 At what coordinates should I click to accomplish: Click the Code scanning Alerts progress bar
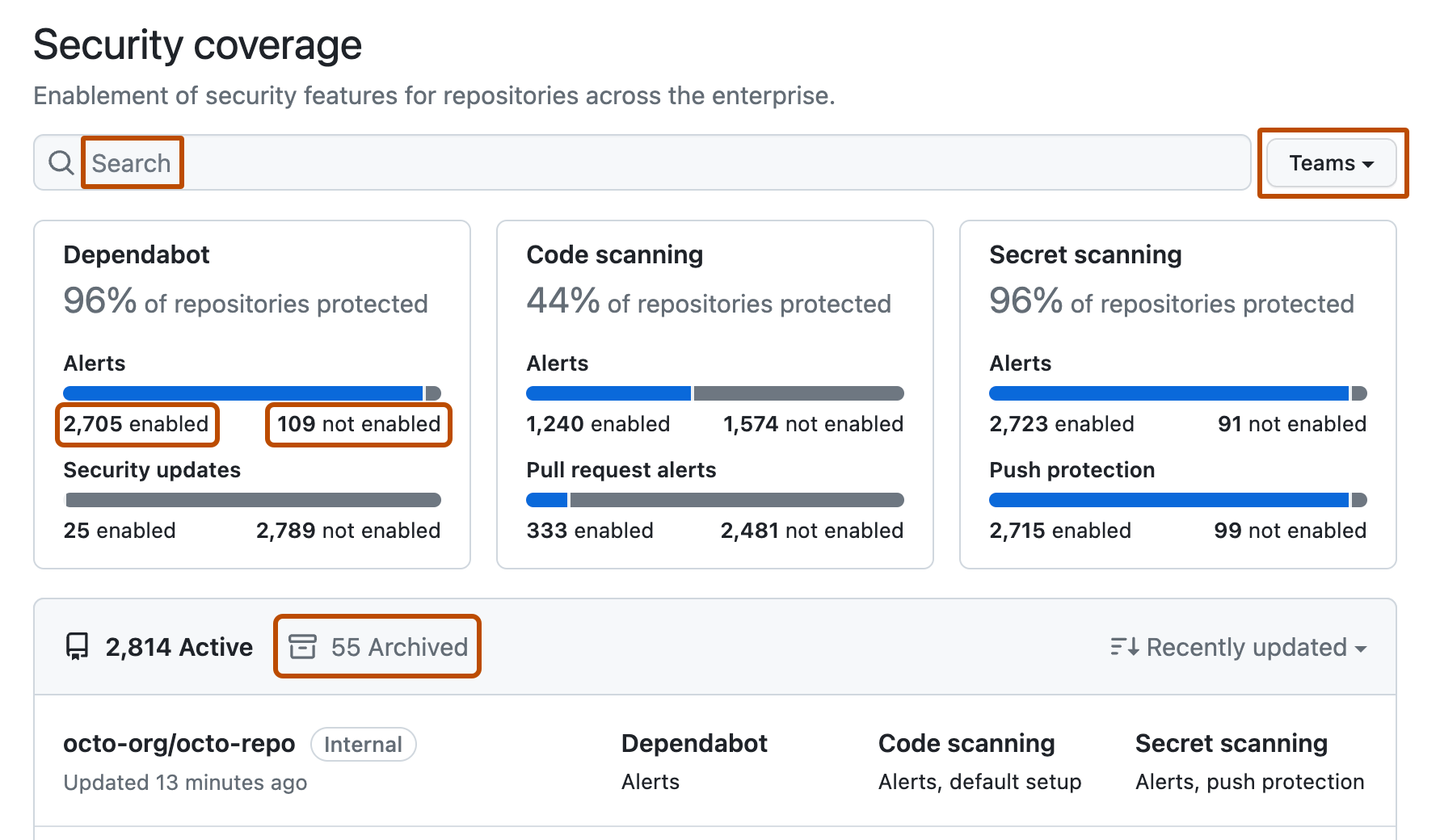(x=715, y=393)
